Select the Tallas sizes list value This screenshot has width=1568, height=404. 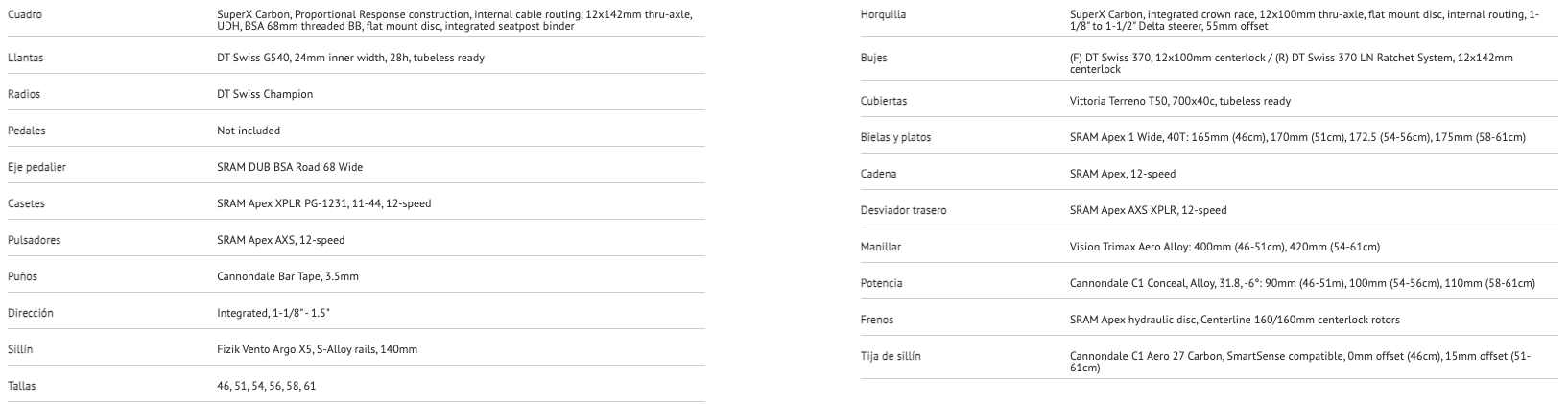point(266,386)
